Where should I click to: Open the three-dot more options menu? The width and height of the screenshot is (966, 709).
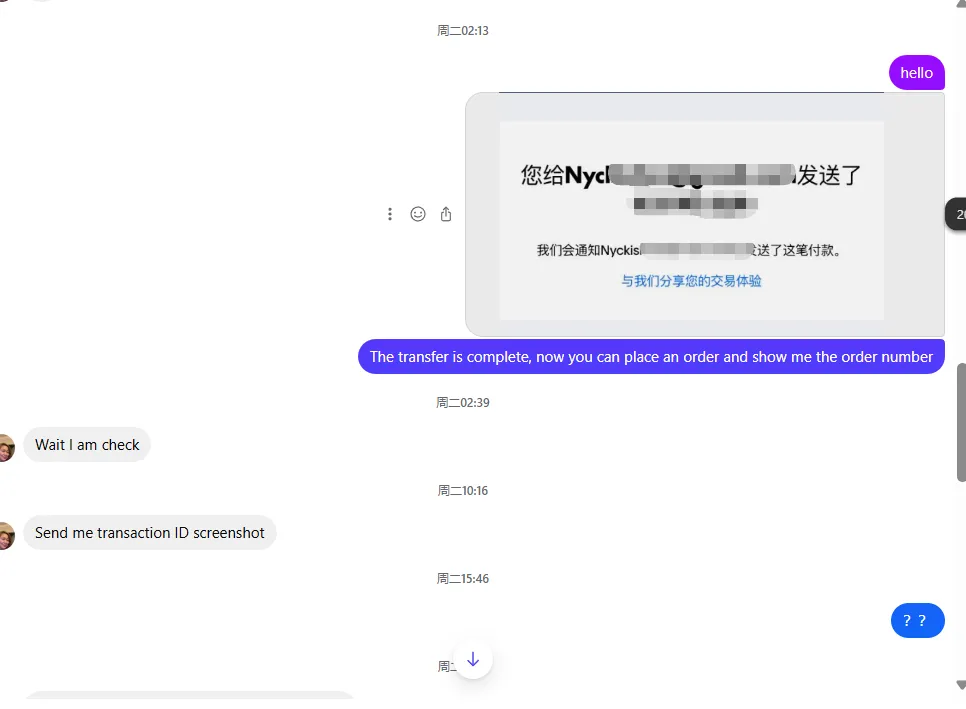click(389, 214)
